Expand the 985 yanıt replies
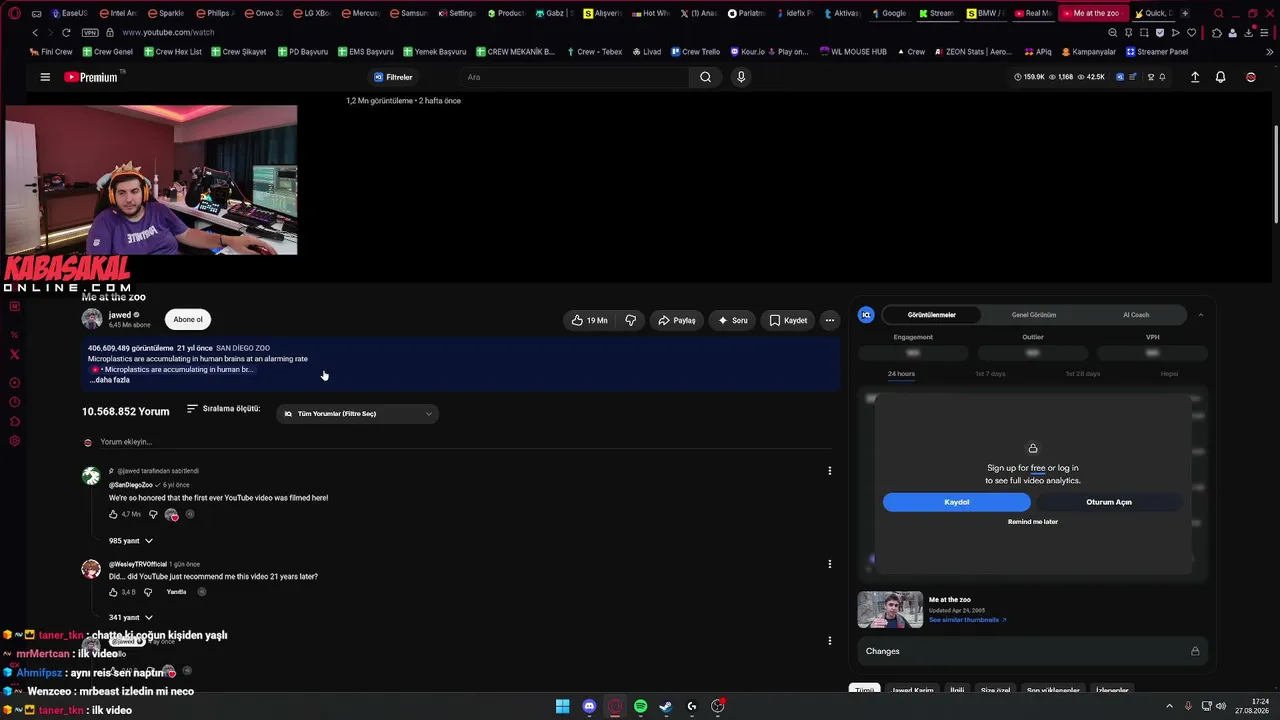The height and width of the screenshot is (720, 1280). [x=131, y=541]
